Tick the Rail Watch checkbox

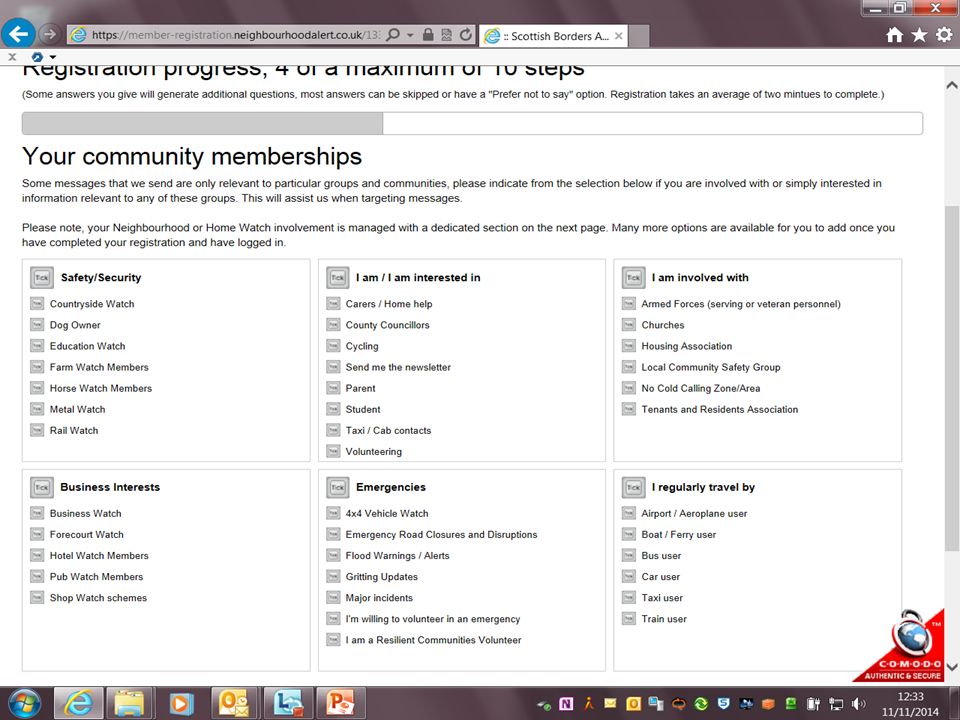[x=37, y=430]
